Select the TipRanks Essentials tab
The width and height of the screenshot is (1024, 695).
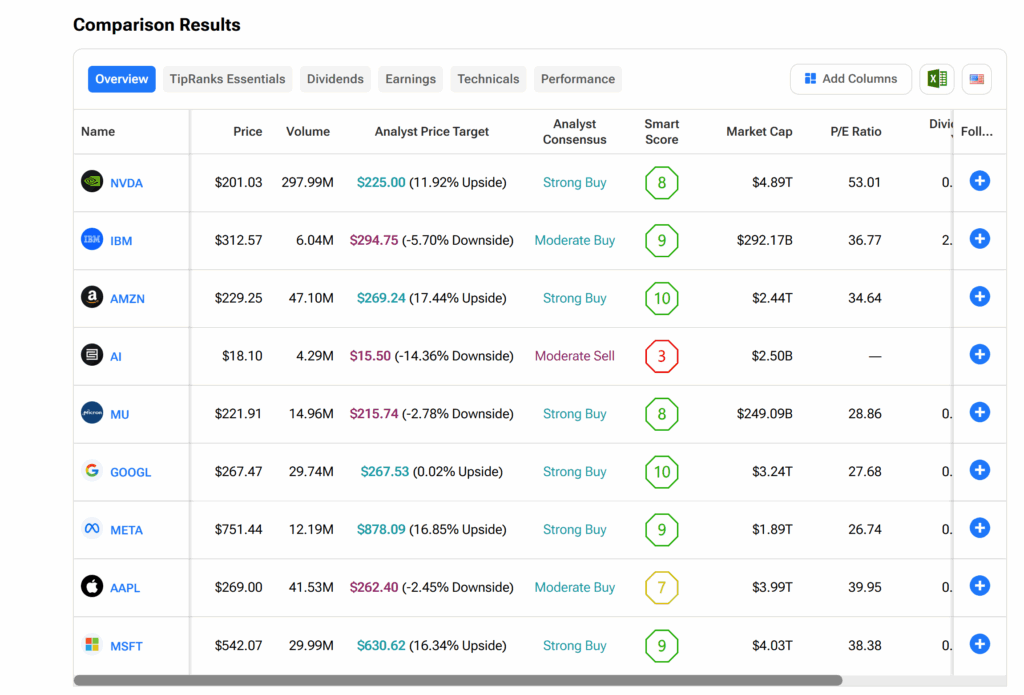(228, 79)
